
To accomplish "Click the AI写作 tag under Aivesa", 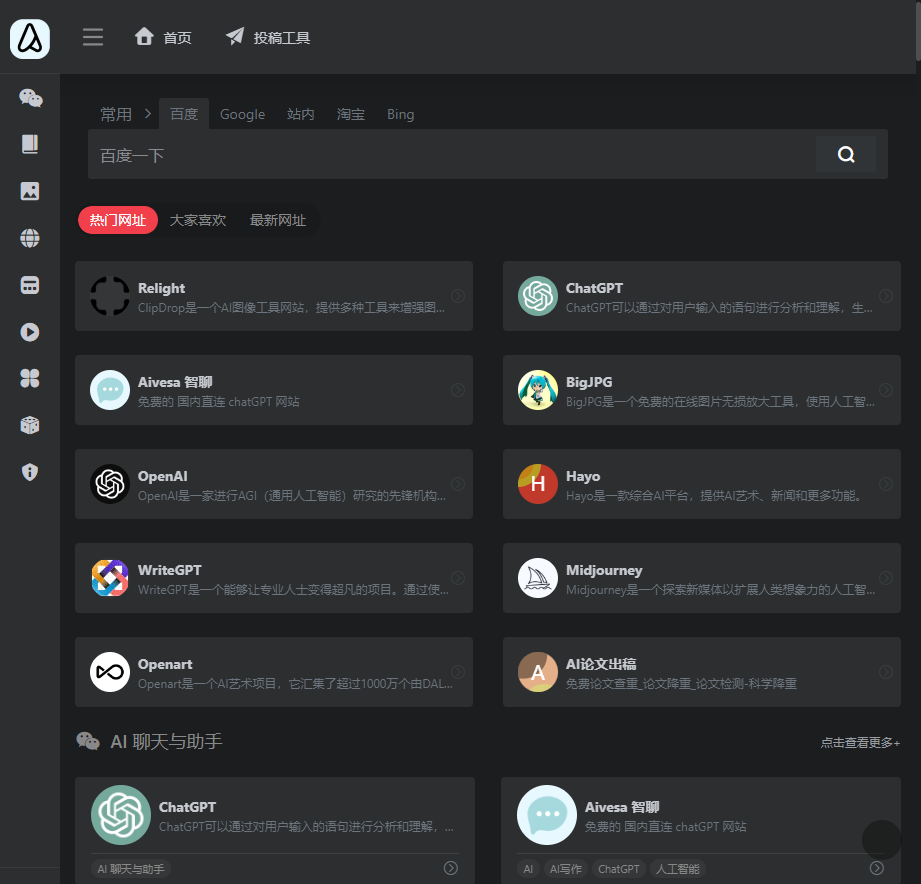I will (566, 869).
